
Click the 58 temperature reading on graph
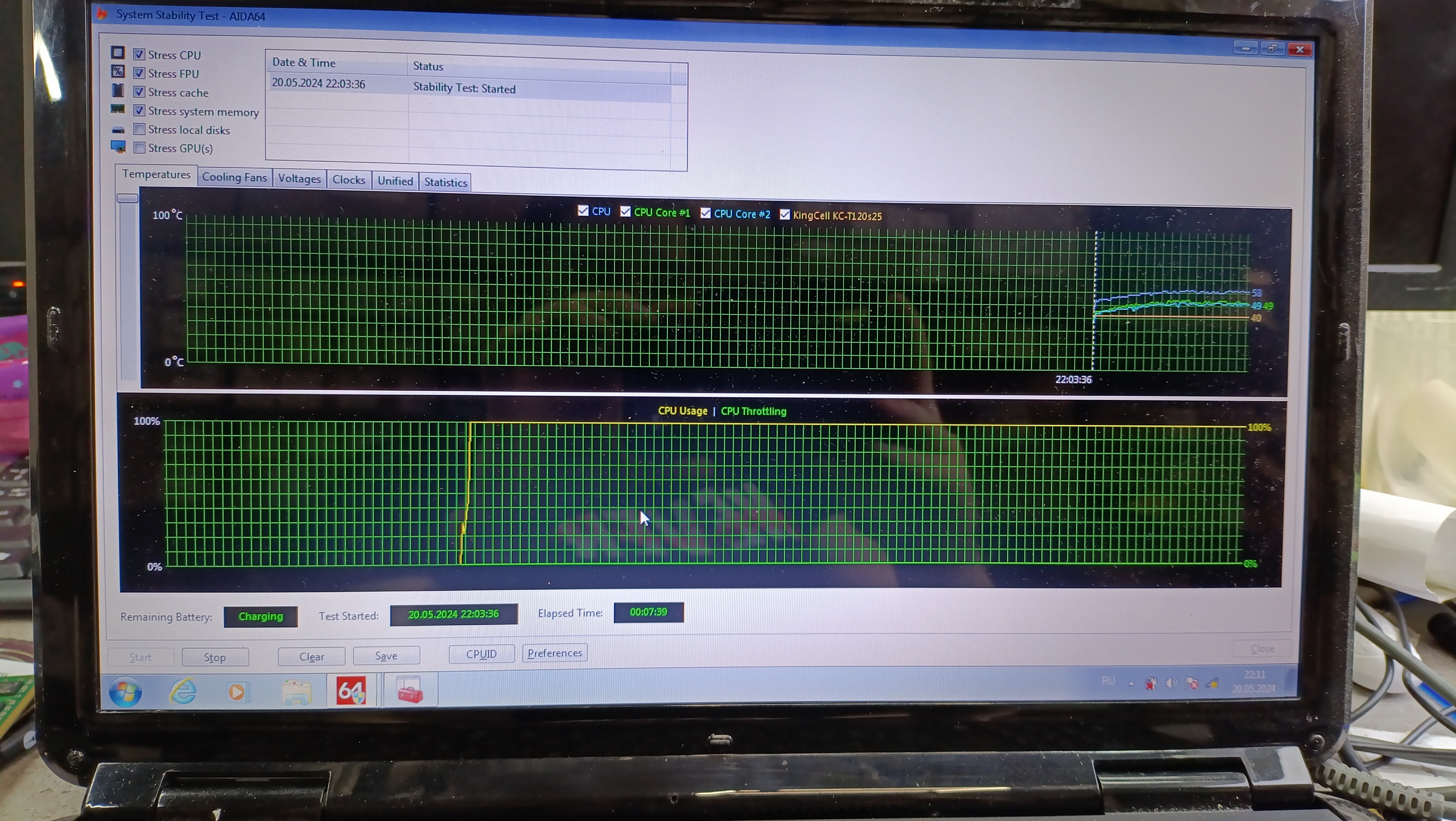pos(1256,293)
